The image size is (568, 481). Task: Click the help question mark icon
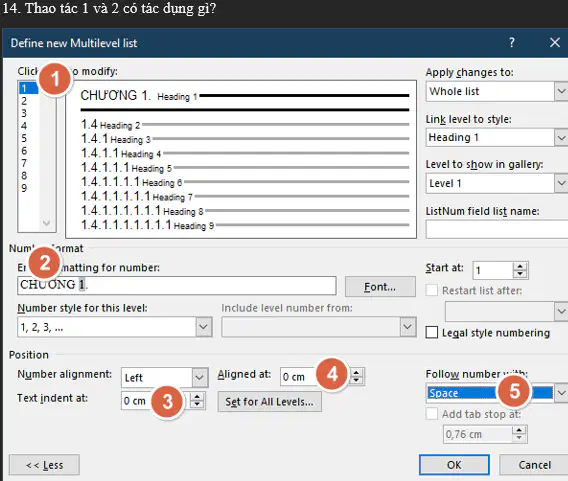[511, 43]
